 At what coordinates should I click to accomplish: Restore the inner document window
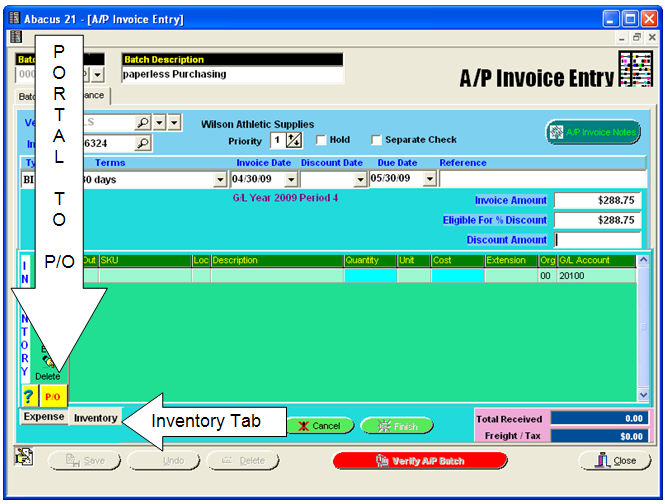pos(637,37)
